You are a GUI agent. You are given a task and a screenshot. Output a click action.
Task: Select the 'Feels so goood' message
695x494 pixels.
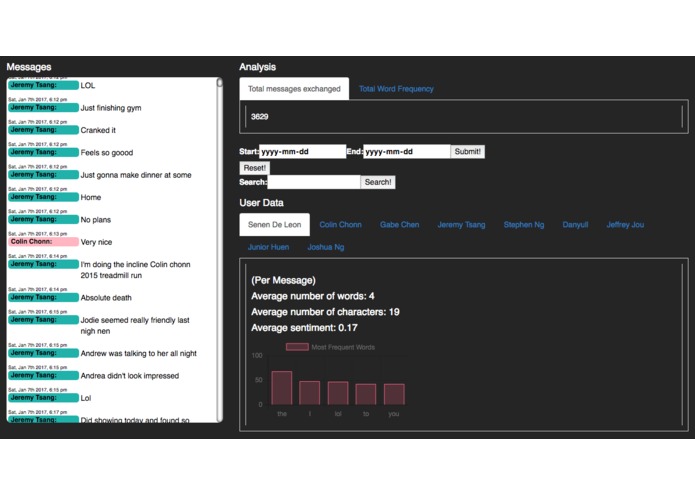[107, 152]
